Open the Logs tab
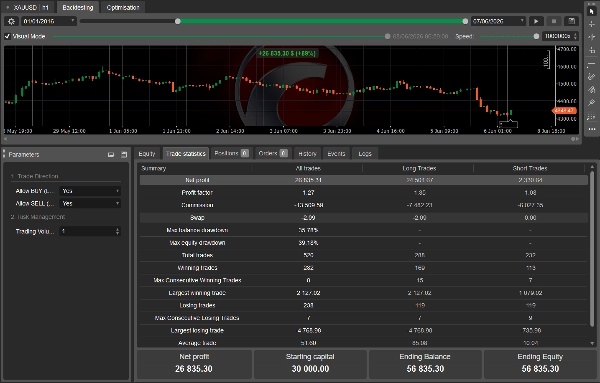Screen dimensions: 600x383 point(365,153)
